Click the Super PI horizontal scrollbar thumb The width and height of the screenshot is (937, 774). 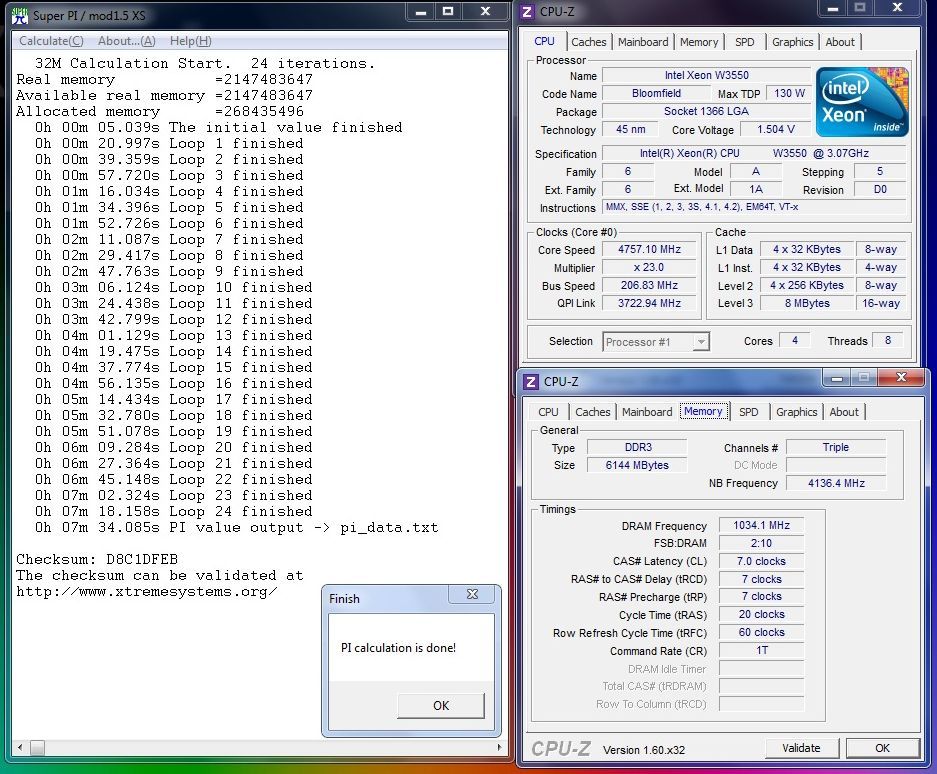[x=37, y=747]
